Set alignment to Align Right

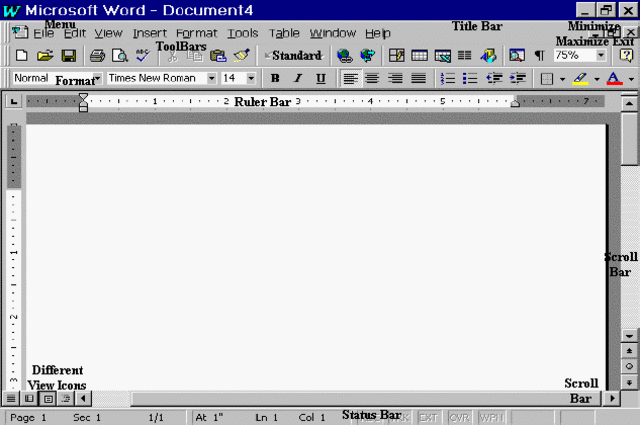click(x=395, y=78)
